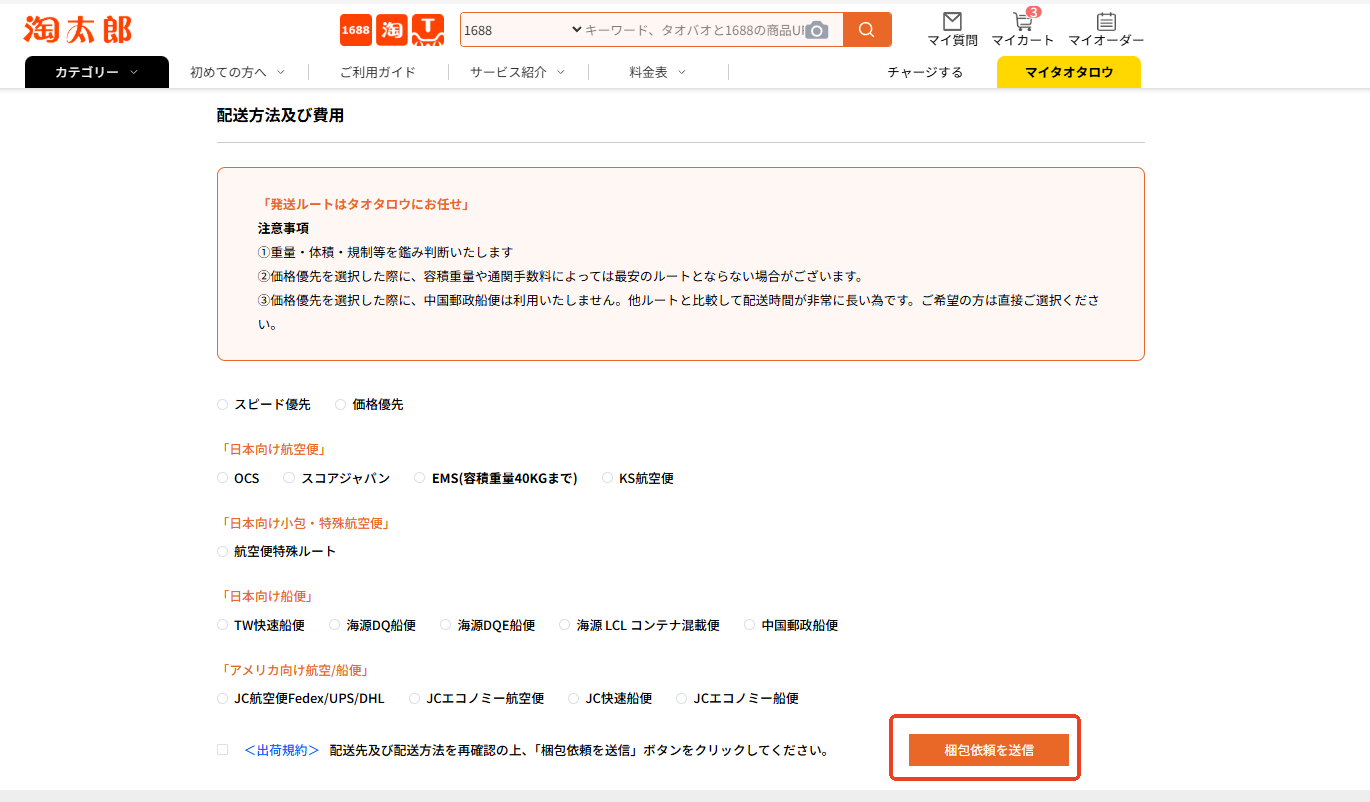Choose TW快速船便 option

pyautogui.click(x=223, y=625)
